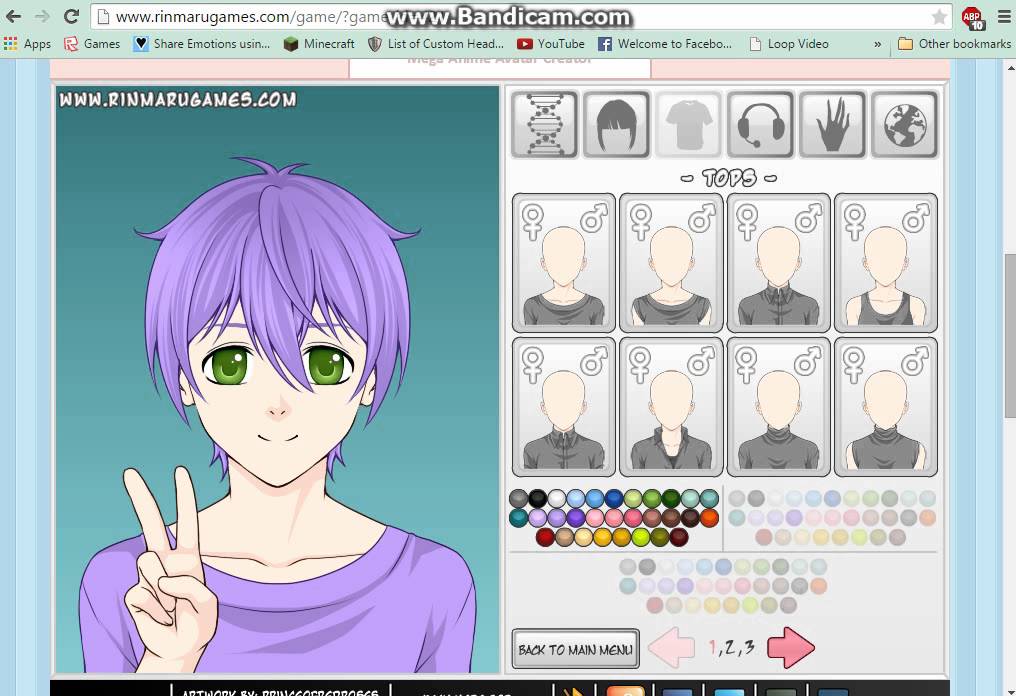Select the T-shirt clothing category
The image size is (1016, 696).
point(688,124)
